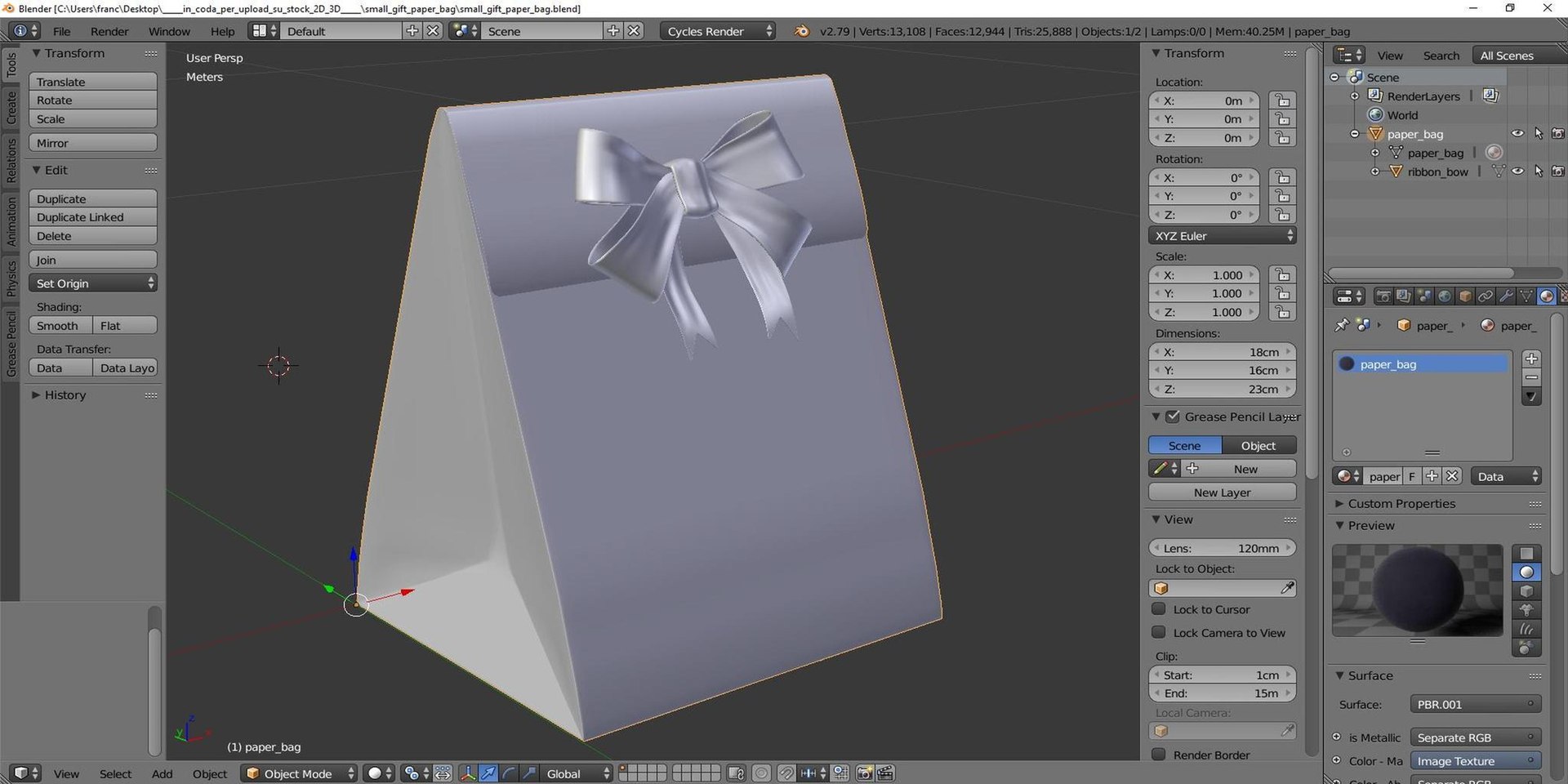Hide ribbon_bow object with eye icon
This screenshot has width=1568, height=784.
tap(1517, 171)
